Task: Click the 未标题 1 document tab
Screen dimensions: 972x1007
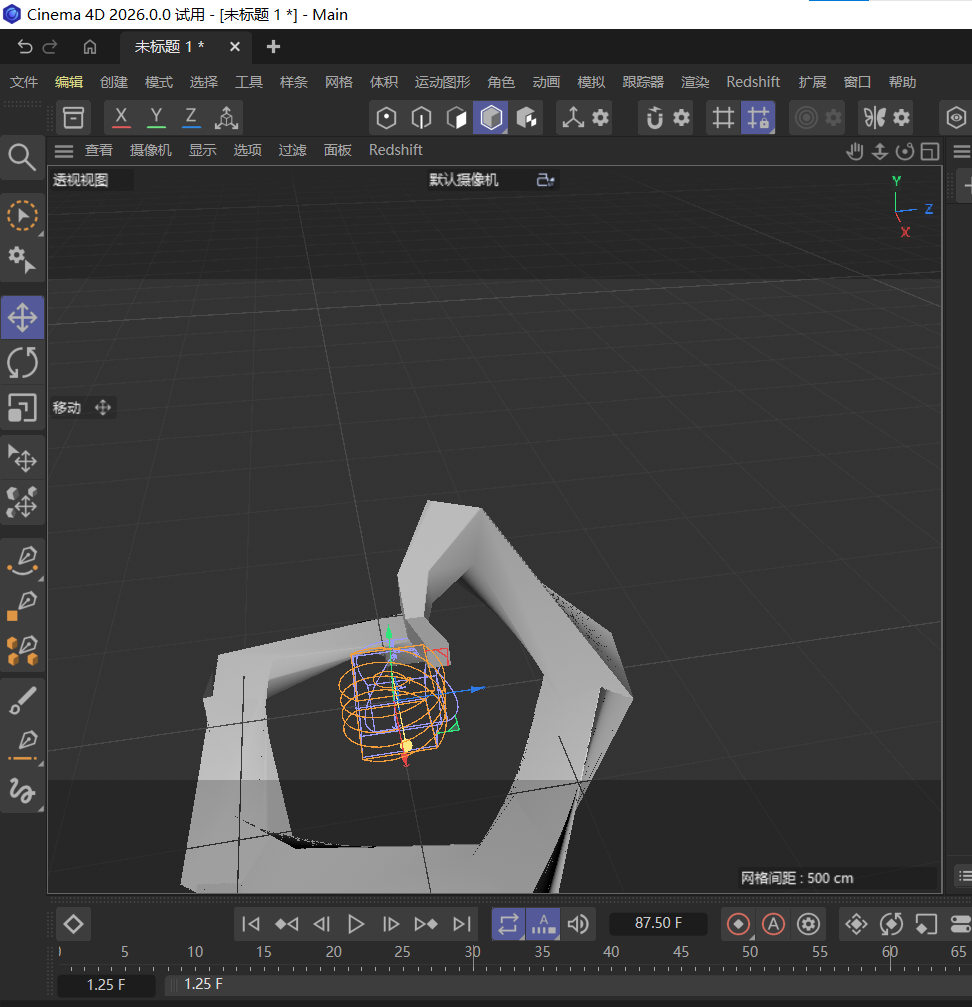Action: [168, 46]
